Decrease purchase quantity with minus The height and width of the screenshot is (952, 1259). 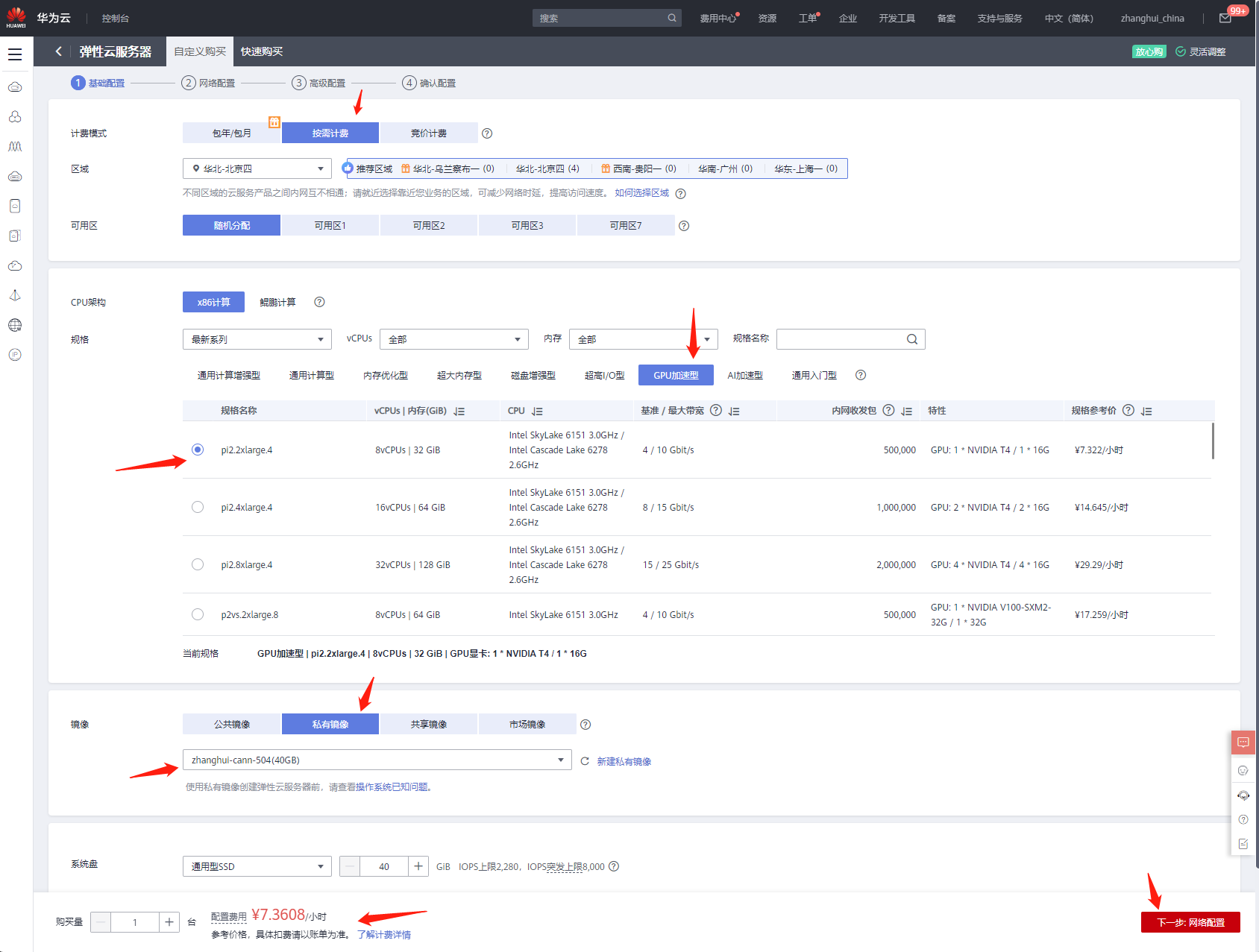pyautogui.click(x=101, y=922)
